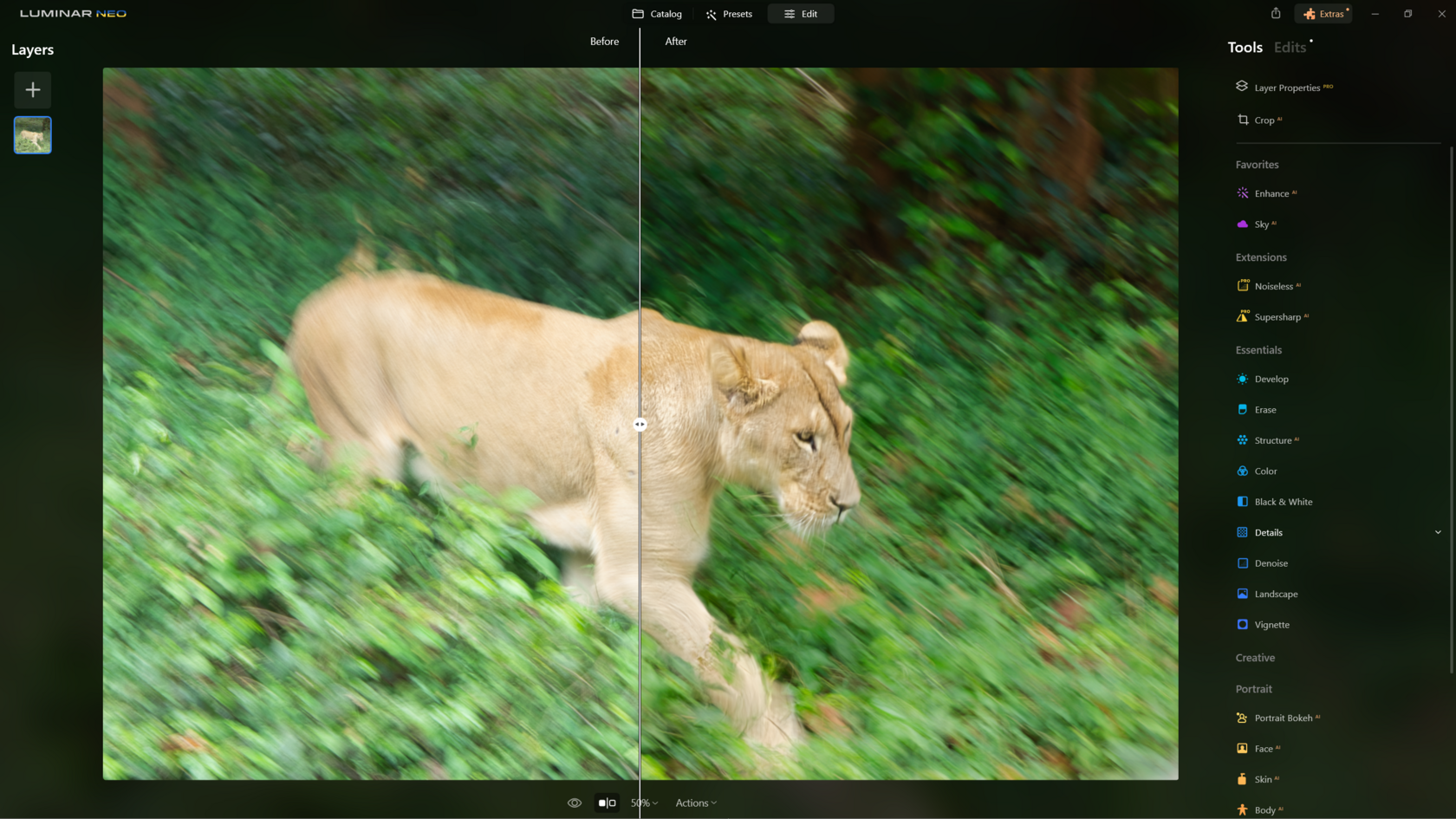Collapse the Details tool section
This screenshot has width=1456, height=819.
1438,531
